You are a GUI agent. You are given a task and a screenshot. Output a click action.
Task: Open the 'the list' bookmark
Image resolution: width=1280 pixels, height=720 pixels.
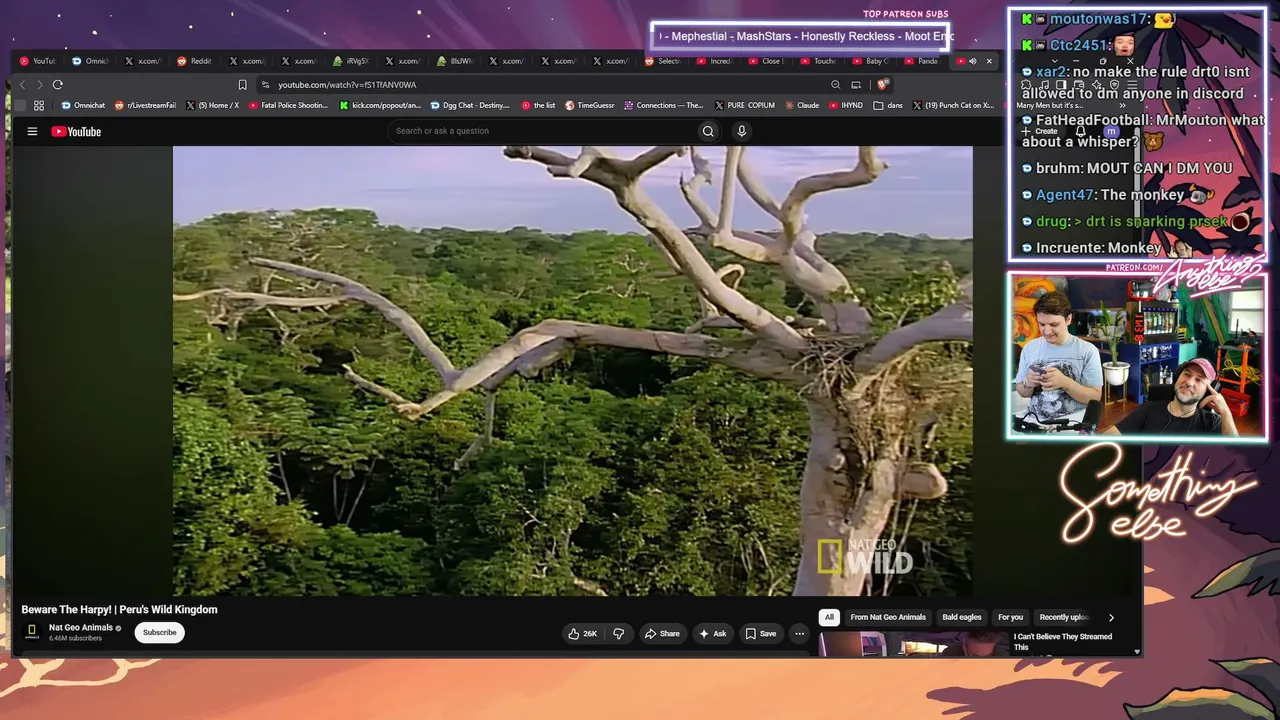click(538, 105)
